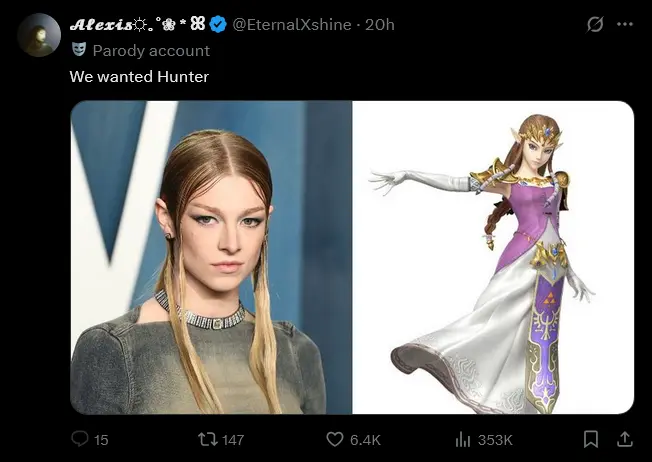Open the share arrow menu
652x462 pixels.
[624, 439]
